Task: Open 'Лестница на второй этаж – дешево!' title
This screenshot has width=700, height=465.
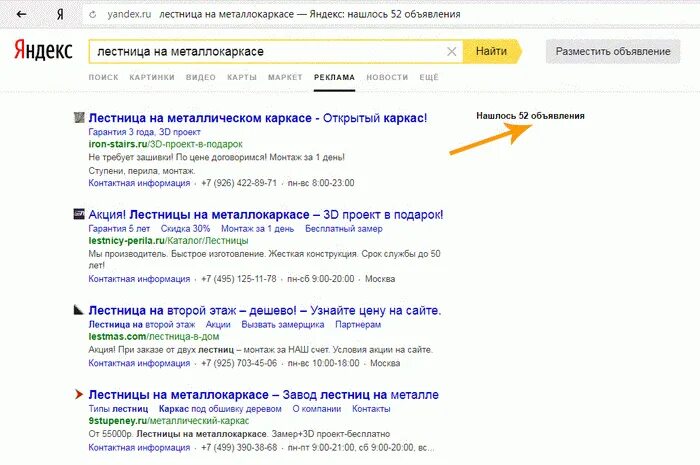Action: point(265,311)
